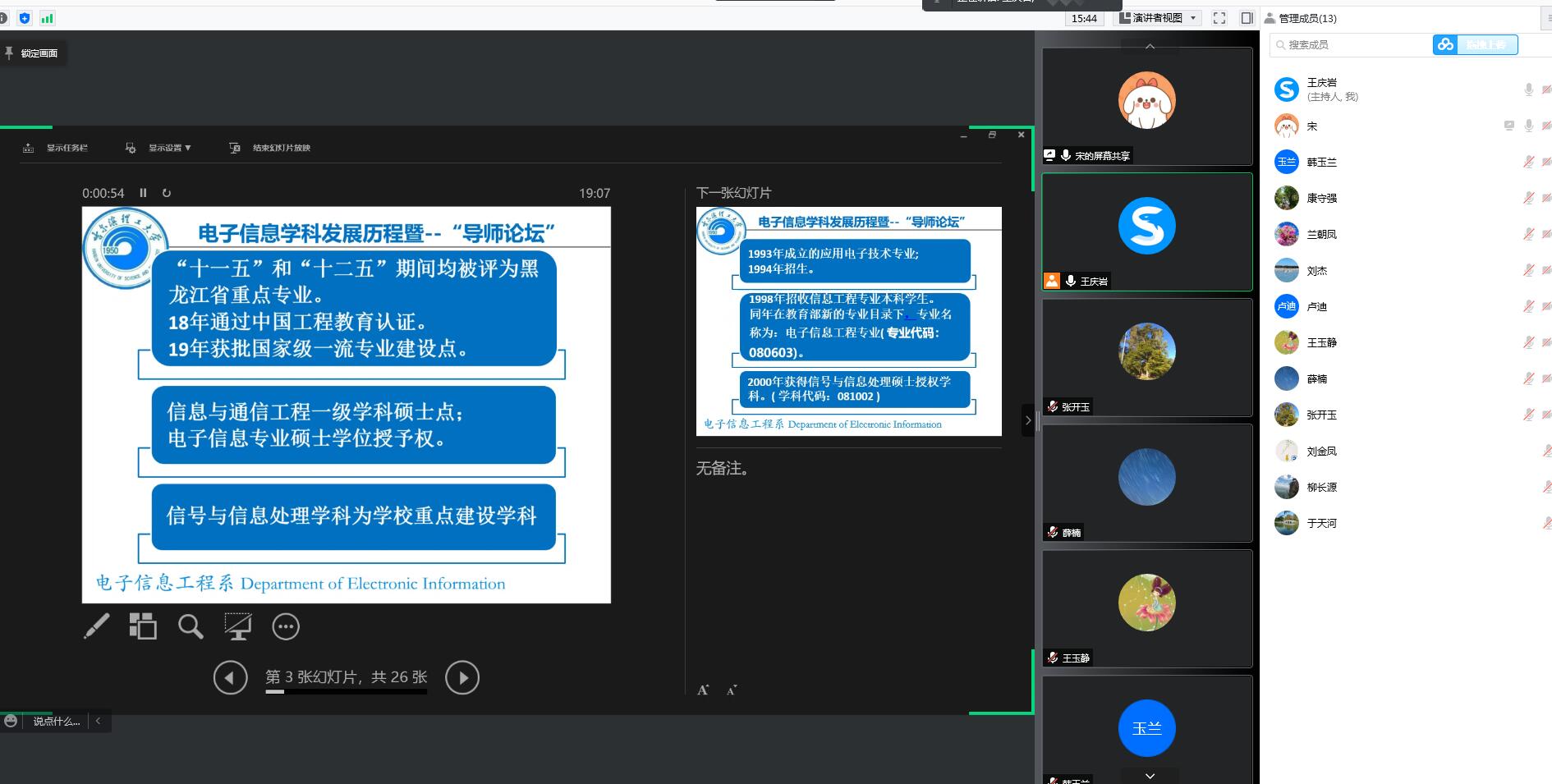
Task: Pause the slideshow timer
Action: 143,193
